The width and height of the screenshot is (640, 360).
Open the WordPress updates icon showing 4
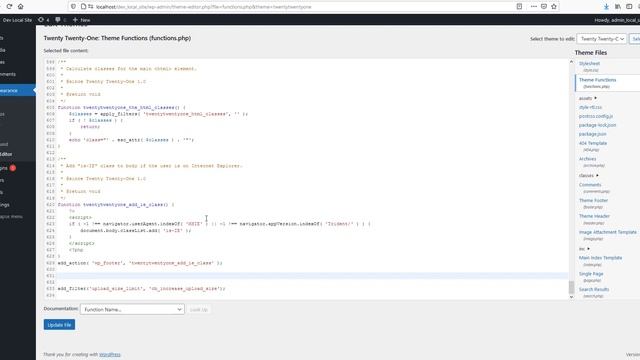[x=43, y=20]
